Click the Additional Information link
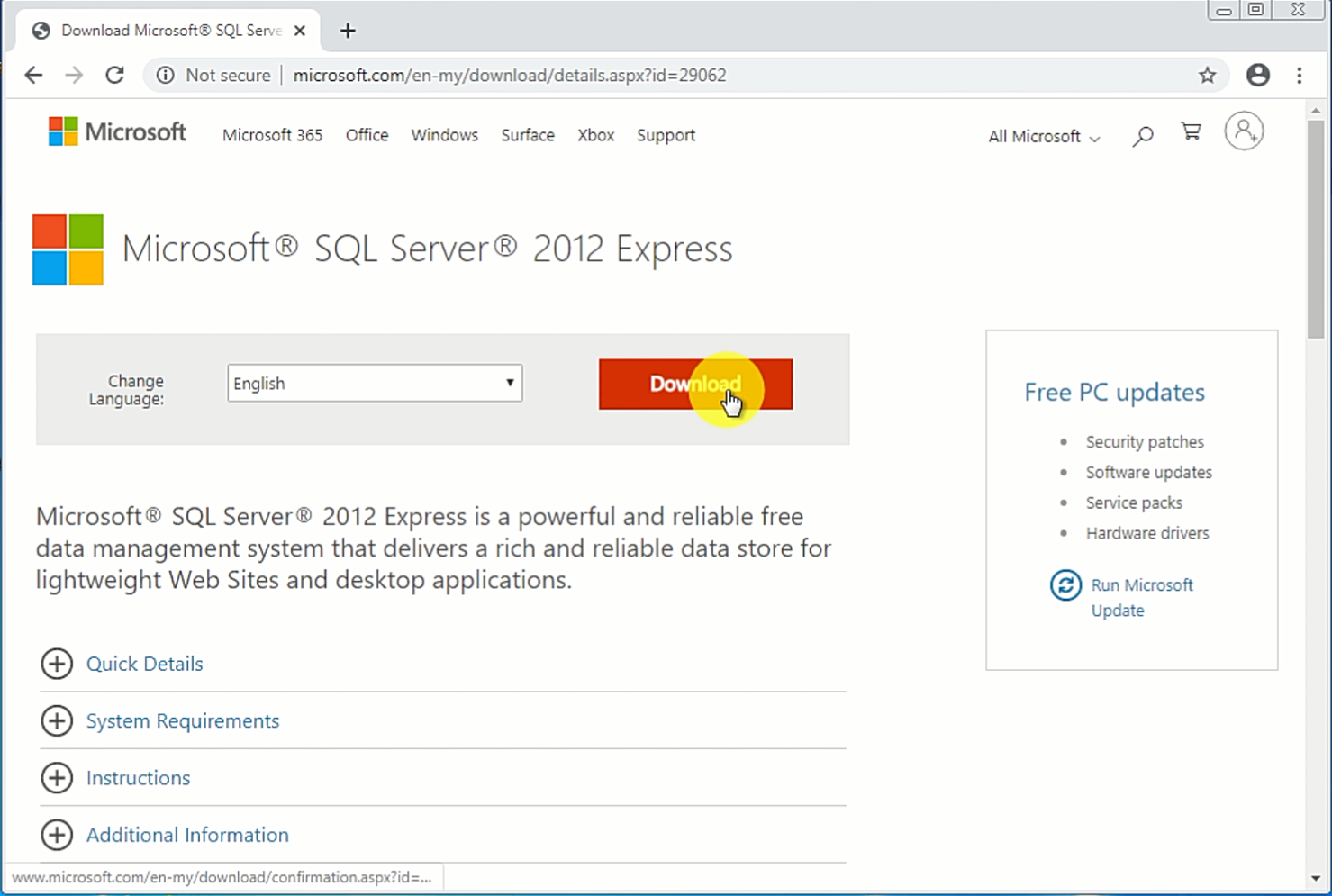The width and height of the screenshot is (1332, 896). click(x=187, y=835)
